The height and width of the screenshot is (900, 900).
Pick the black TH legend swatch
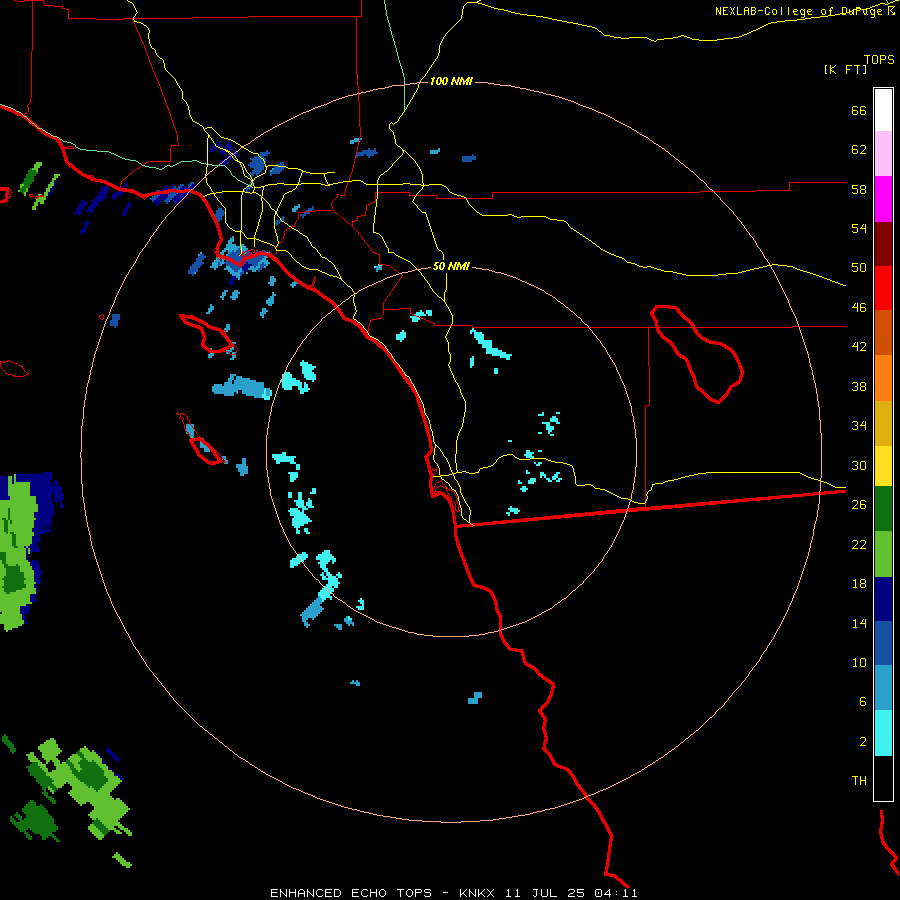(x=883, y=778)
